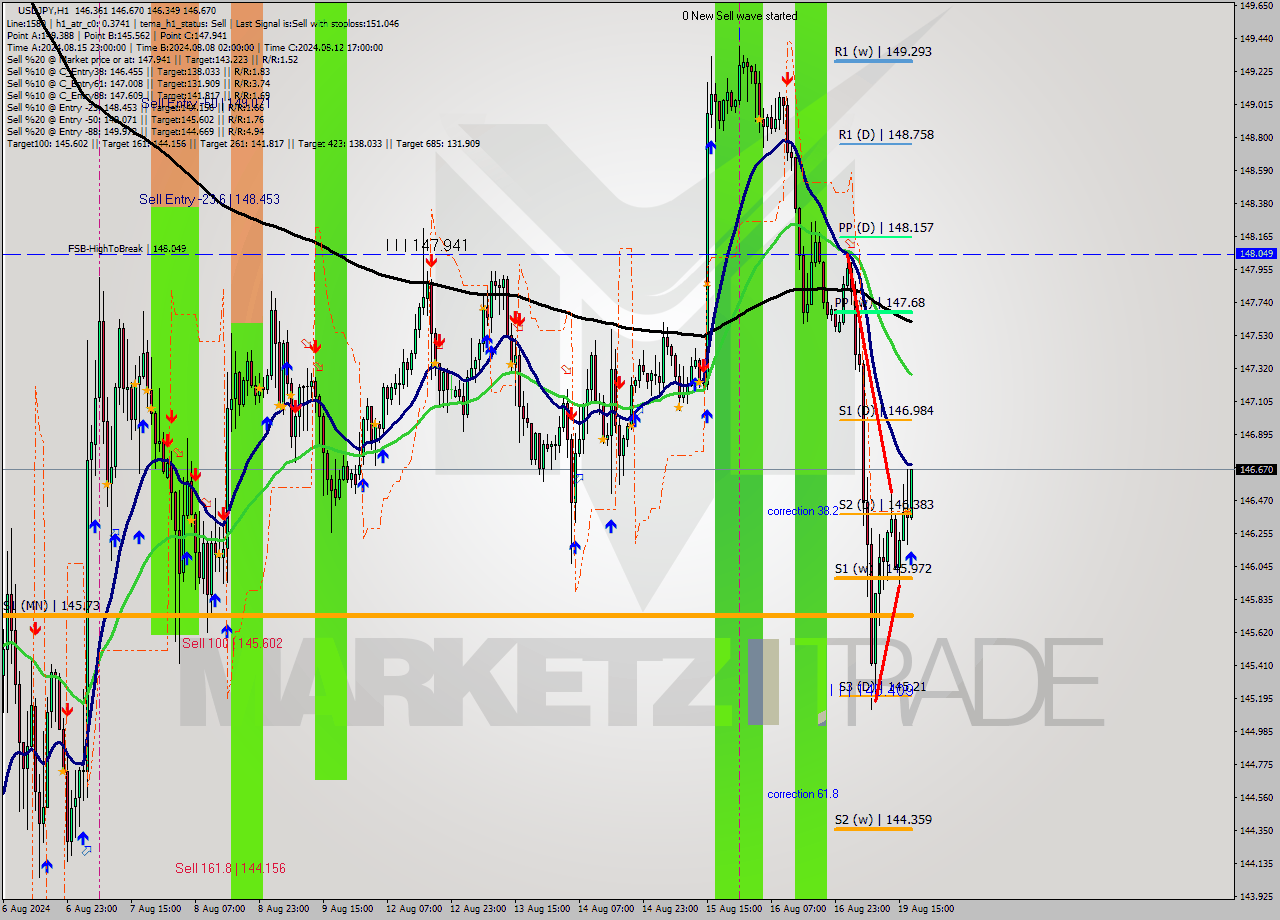Click the blue R1 (w) level line
Image resolution: width=1280 pixels, height=920 pixels.
(x=873, y=61)
